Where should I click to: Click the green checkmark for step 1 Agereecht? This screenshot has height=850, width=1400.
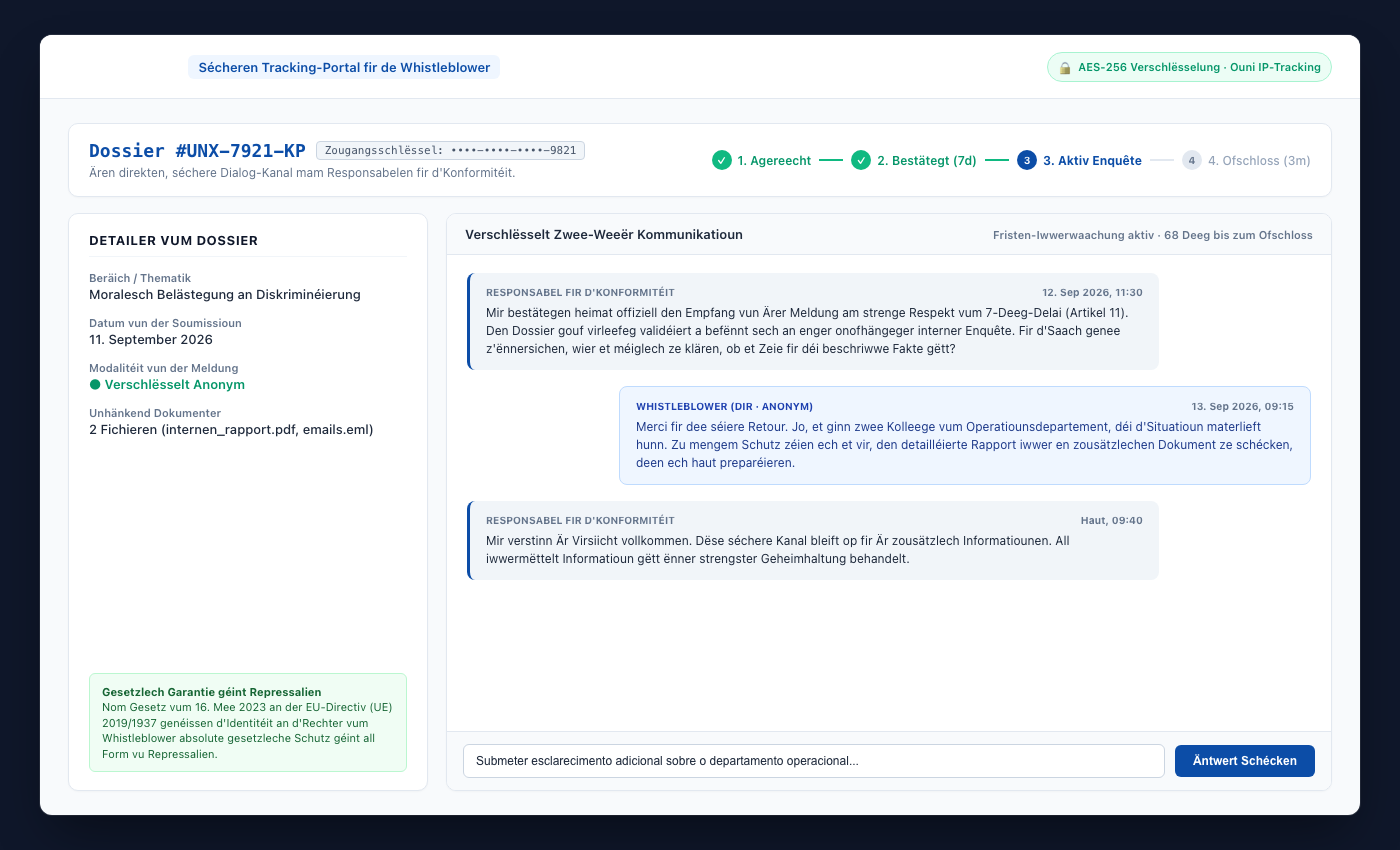pos(721,160)
